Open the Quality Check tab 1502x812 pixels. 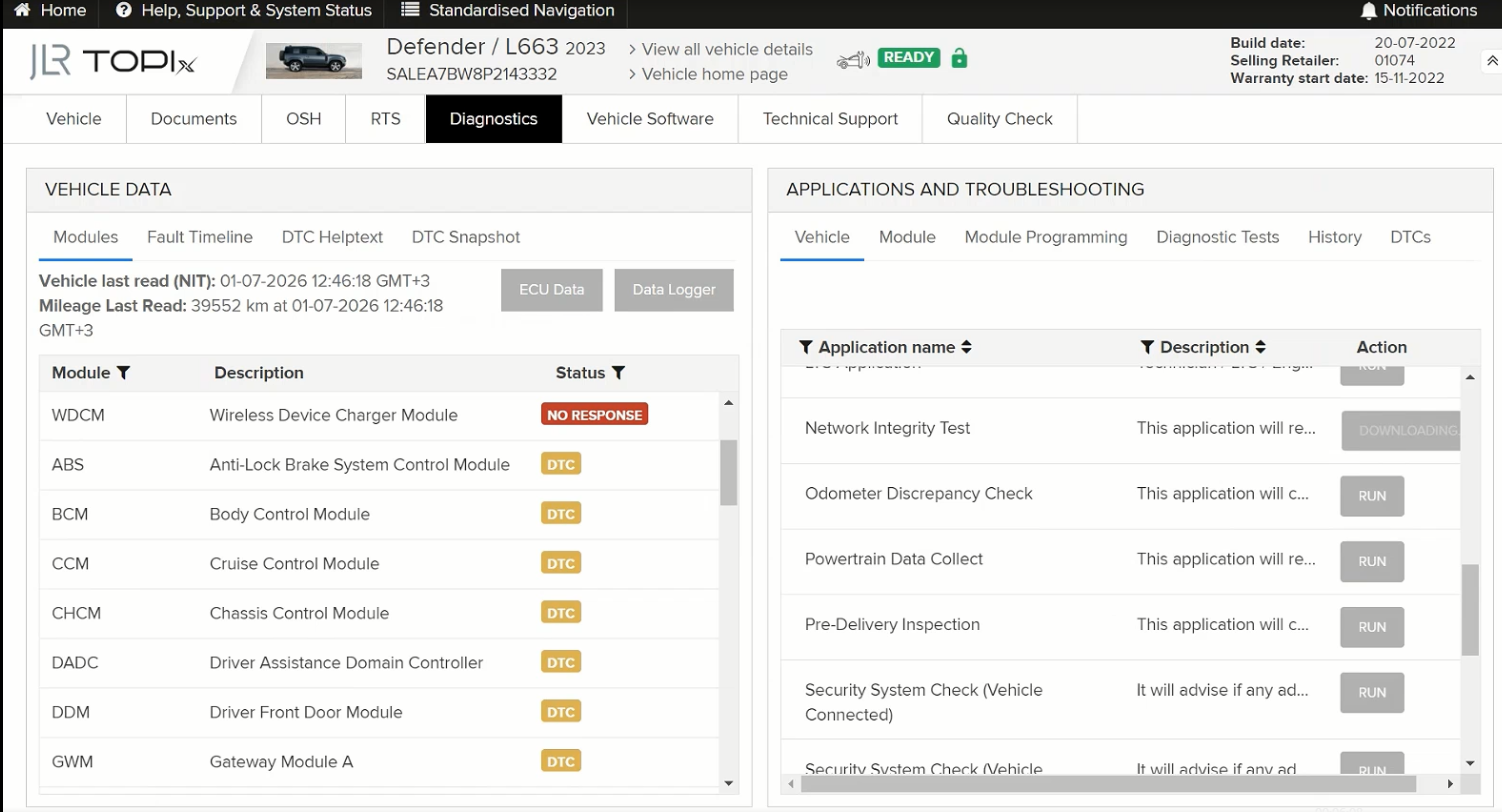tap(1000, 119)
